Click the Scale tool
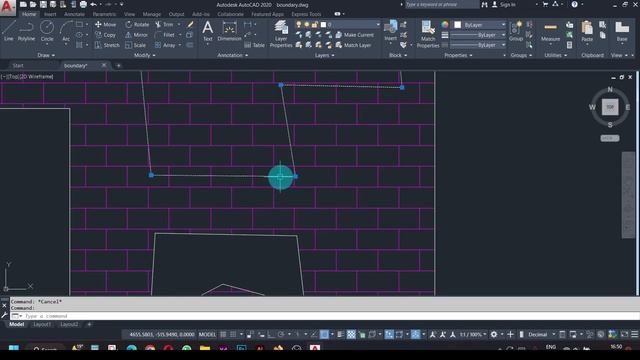The image size is (640, 360). click(x=136, y=45)
